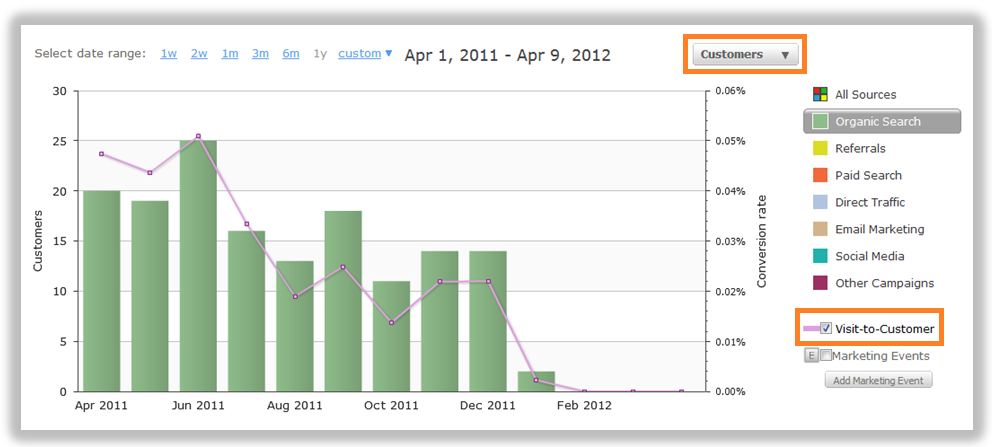Click the Direct Traffic label

pyautogui.click(x=870, y=202)
